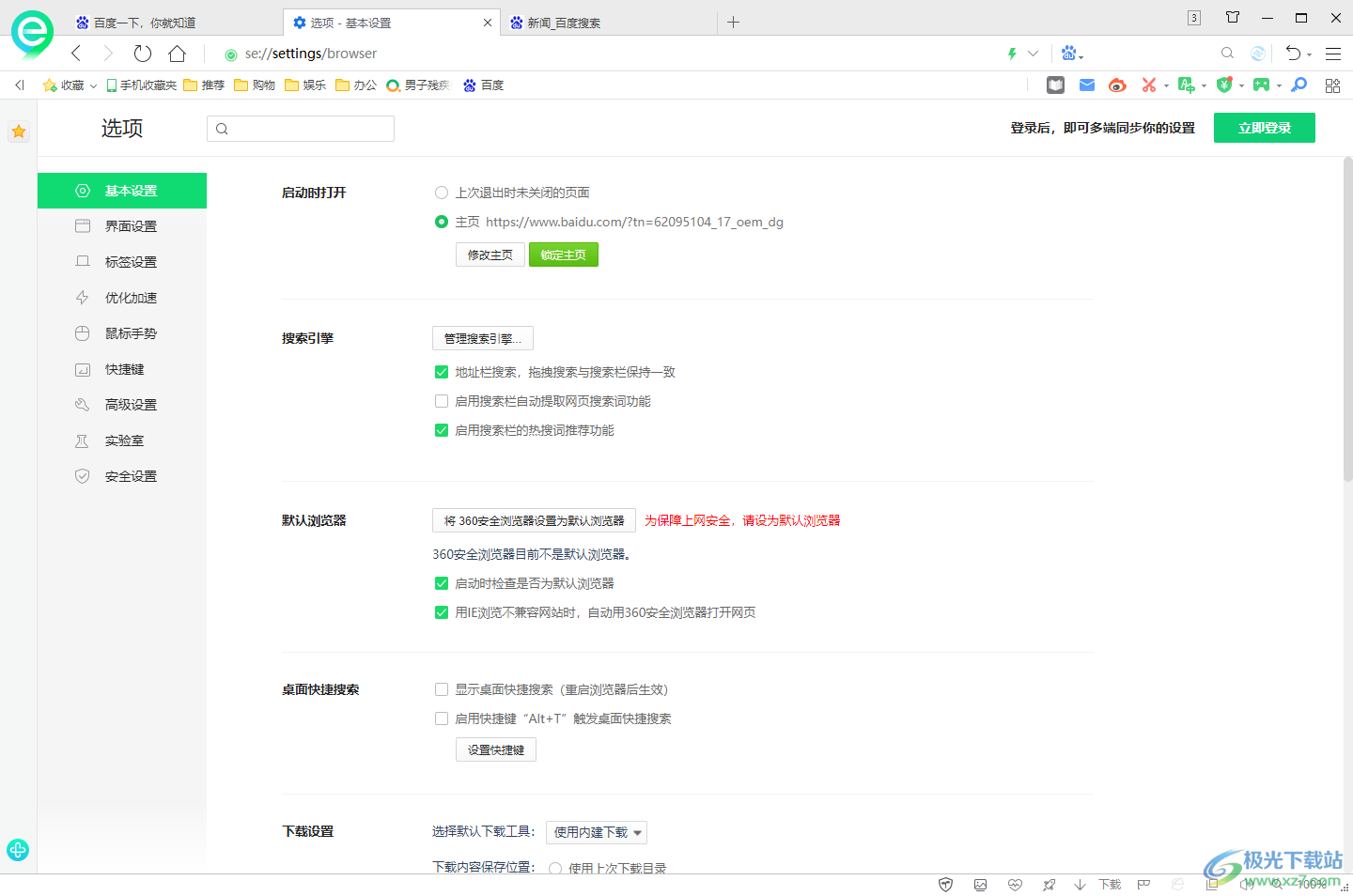
Task: Open the 手机收藏夹 bookmark
Action: [141, 85]
